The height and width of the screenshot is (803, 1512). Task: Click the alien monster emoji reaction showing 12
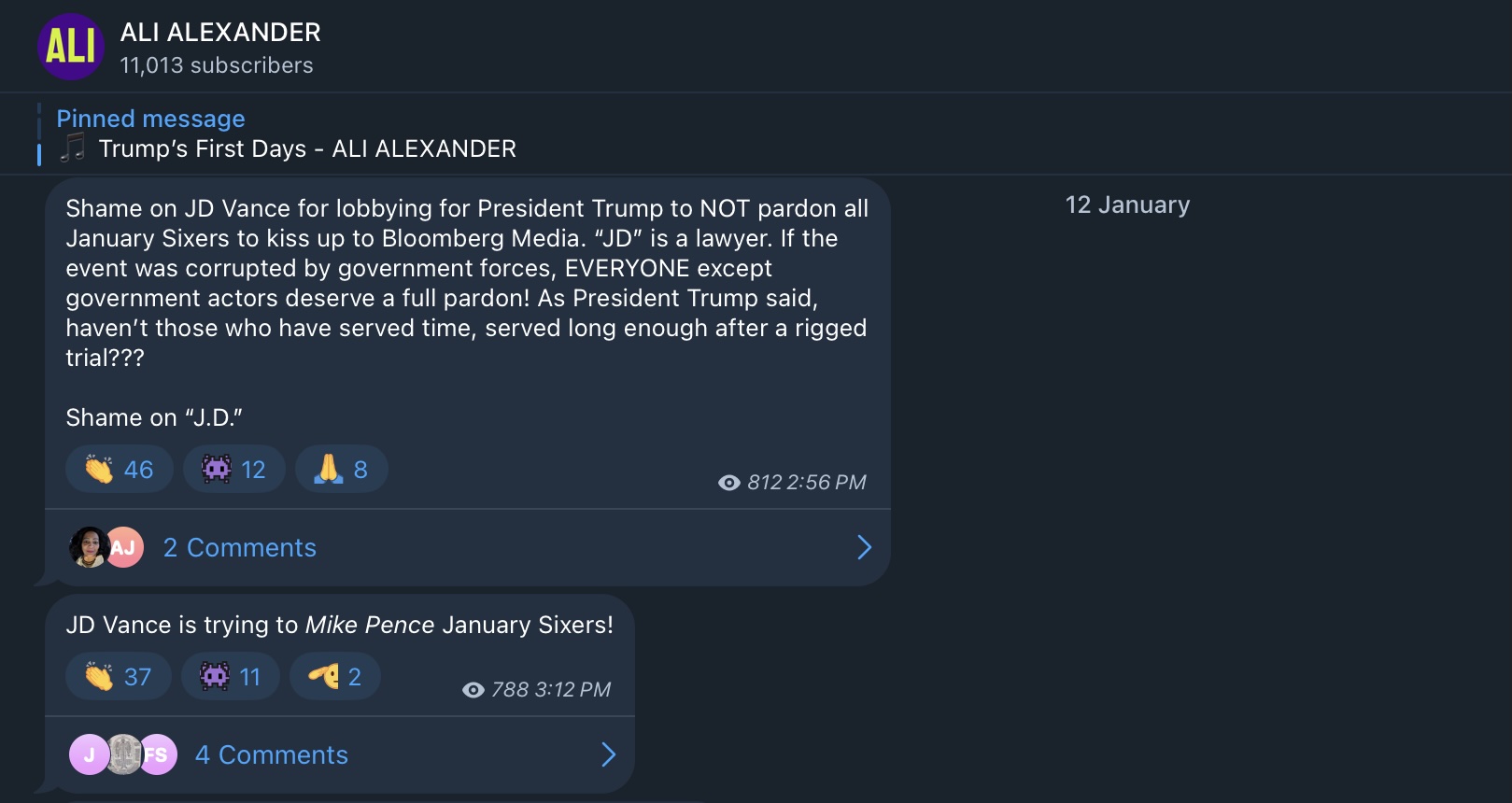coord(233,469)
